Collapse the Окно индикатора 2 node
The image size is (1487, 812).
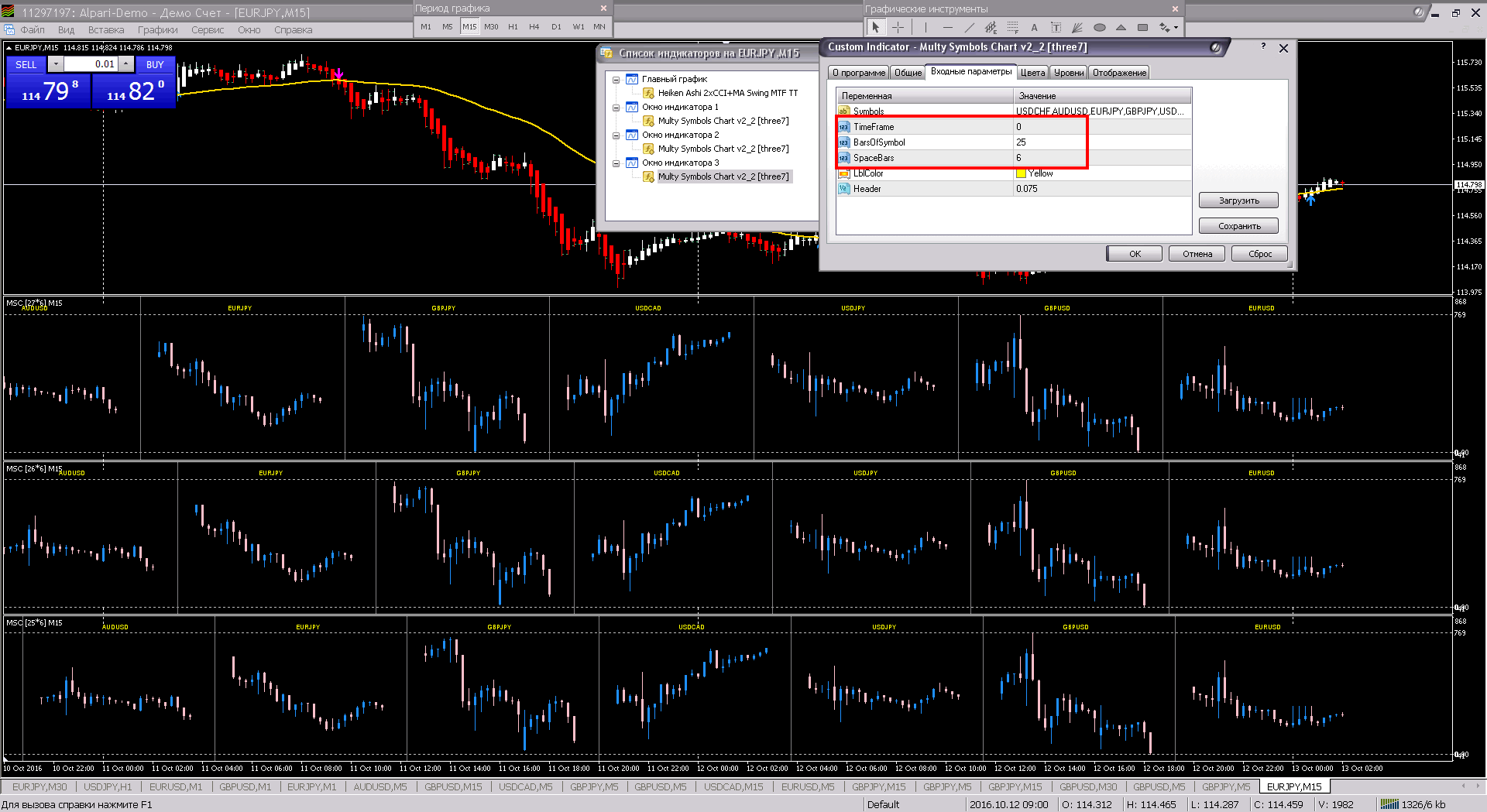click(x=616, y=135)
